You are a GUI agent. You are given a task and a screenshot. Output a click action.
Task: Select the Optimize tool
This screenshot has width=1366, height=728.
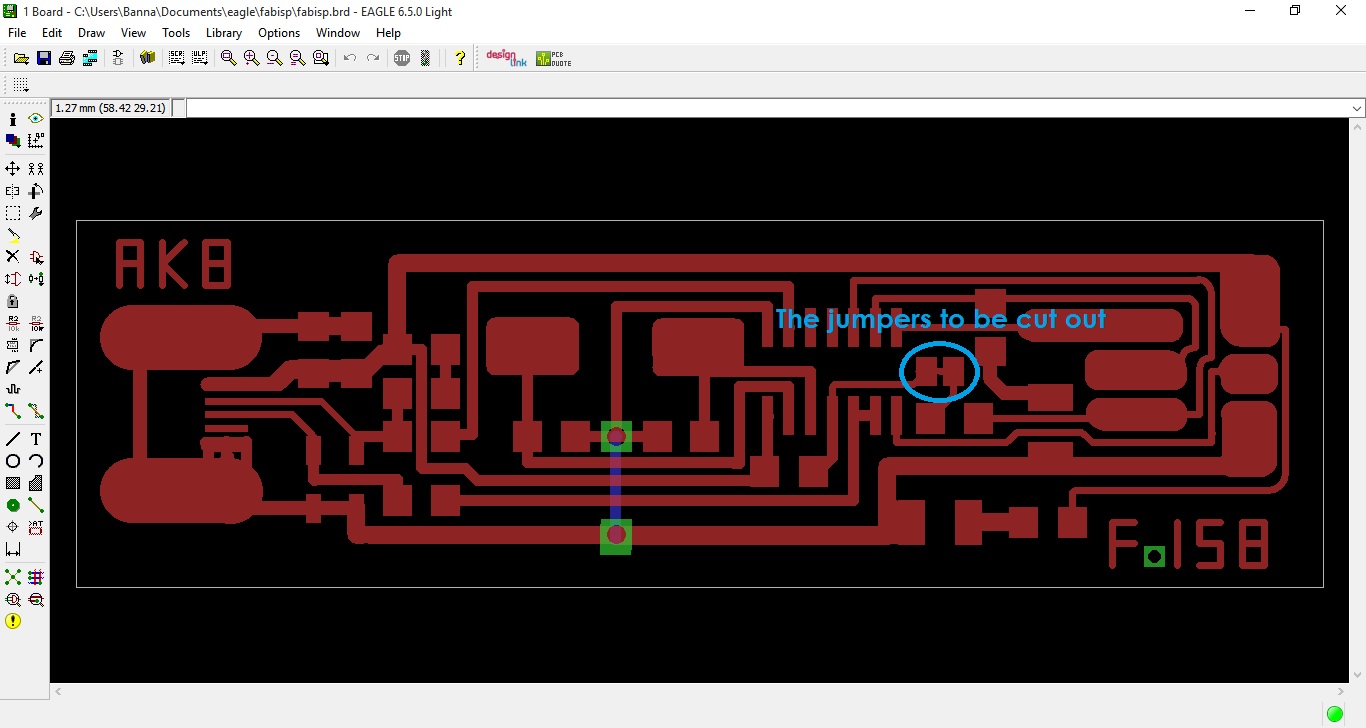click(36, 367)
